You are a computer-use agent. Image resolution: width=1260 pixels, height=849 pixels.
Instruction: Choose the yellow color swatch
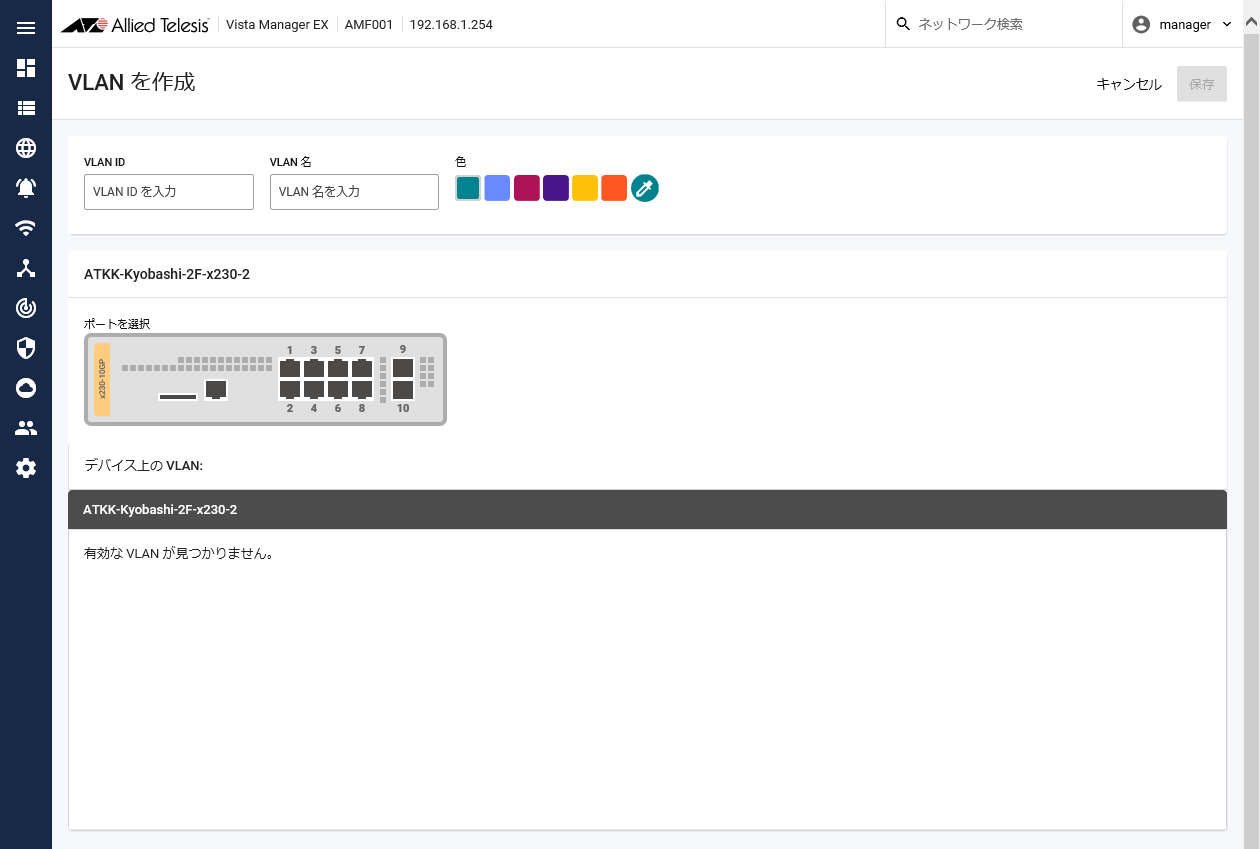(585, 188)
